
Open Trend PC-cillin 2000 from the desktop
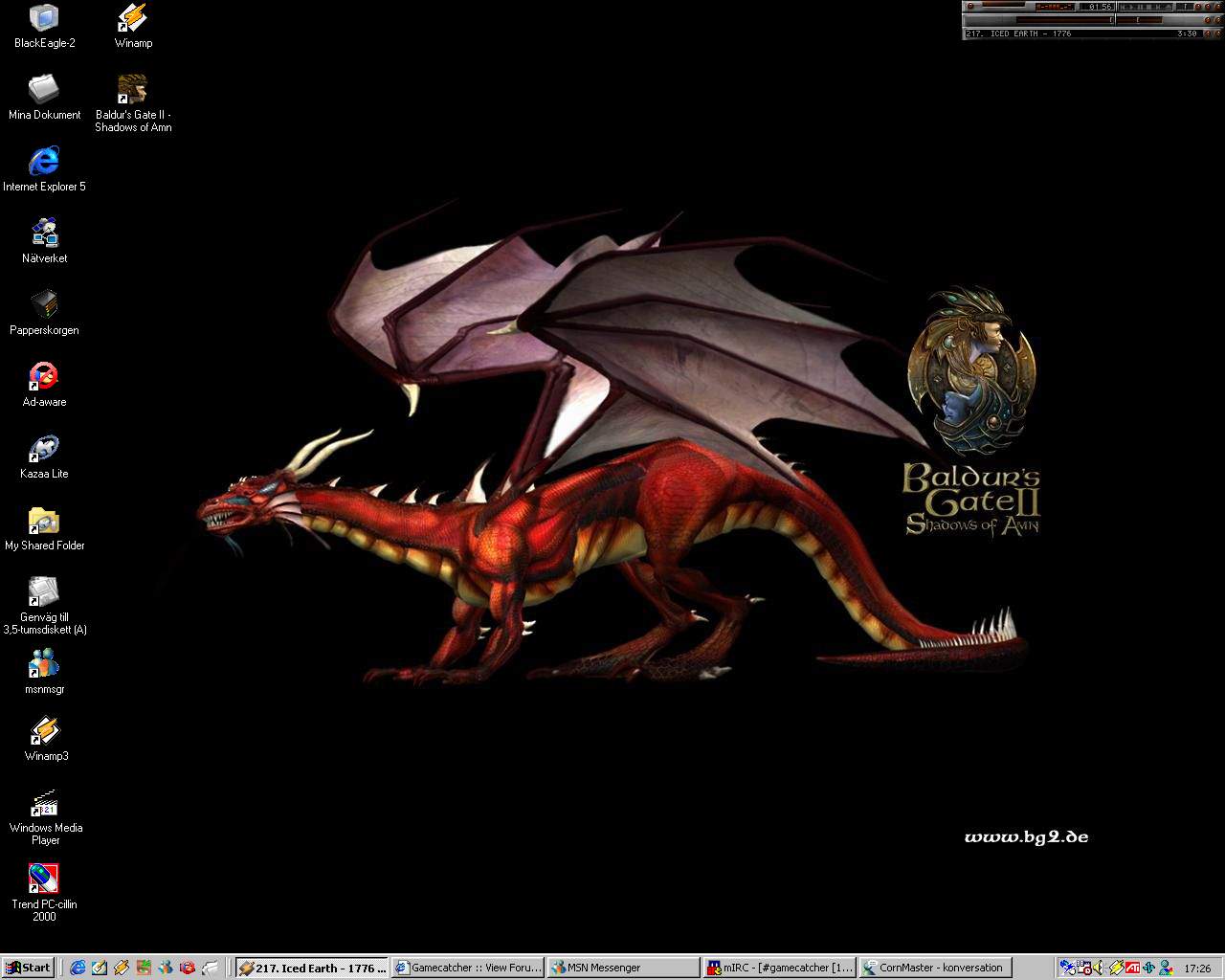coord(44,894)
